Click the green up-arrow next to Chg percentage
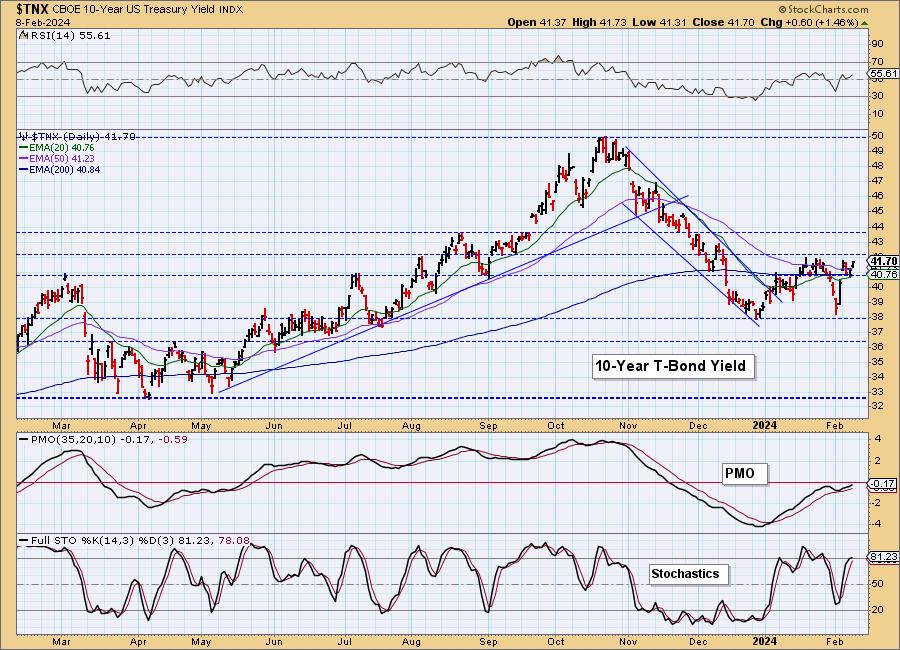 pyautogui.click(x=865, y=23)
